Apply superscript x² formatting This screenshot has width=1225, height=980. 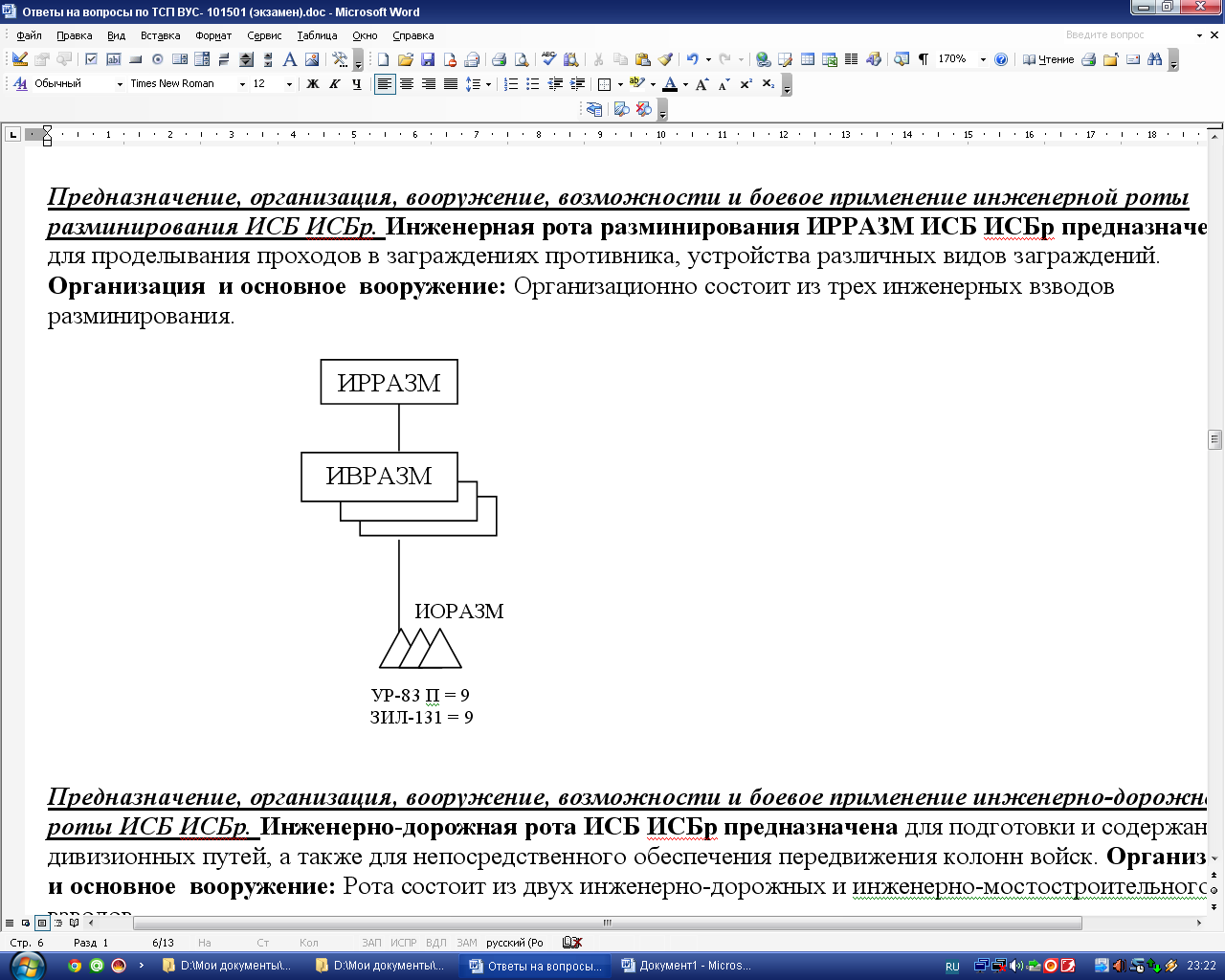[746, 84]
